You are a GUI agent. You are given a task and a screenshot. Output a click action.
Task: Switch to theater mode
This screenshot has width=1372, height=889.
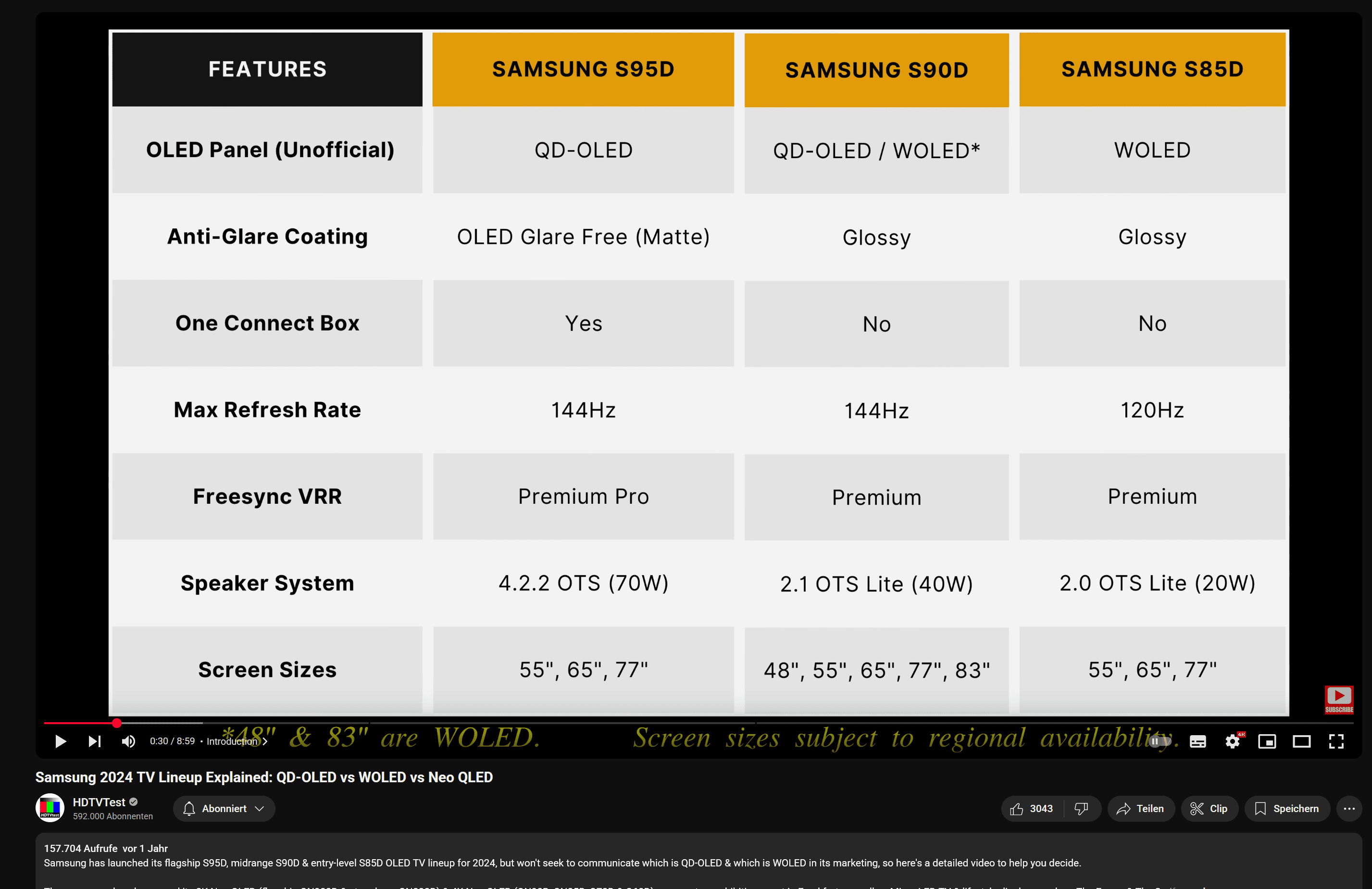coord(1301,741)
